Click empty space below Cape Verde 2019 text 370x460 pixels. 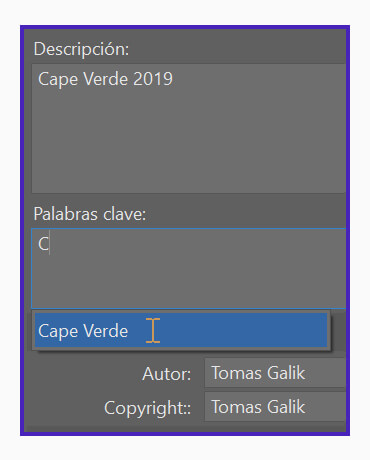pyautogui.click(x=187, y=140)
